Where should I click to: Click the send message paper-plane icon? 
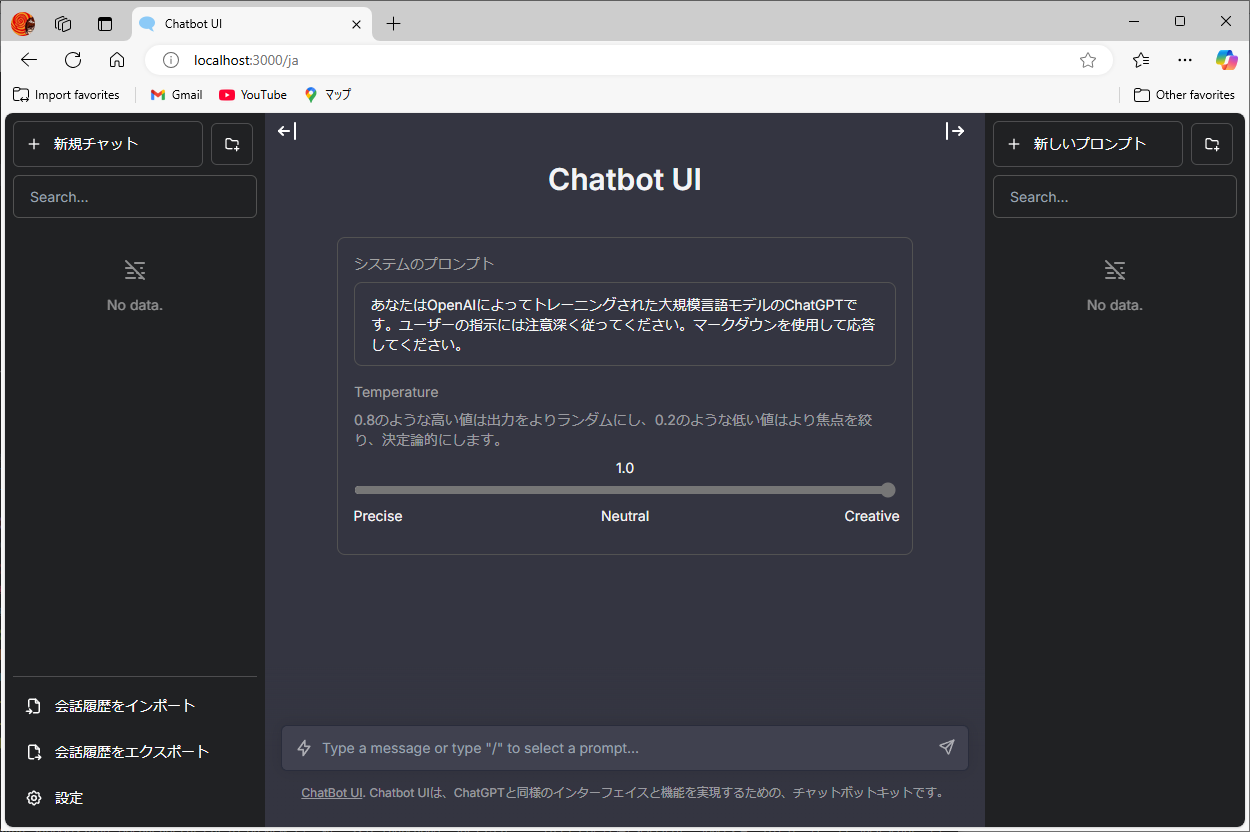click(x=947, y=747)
